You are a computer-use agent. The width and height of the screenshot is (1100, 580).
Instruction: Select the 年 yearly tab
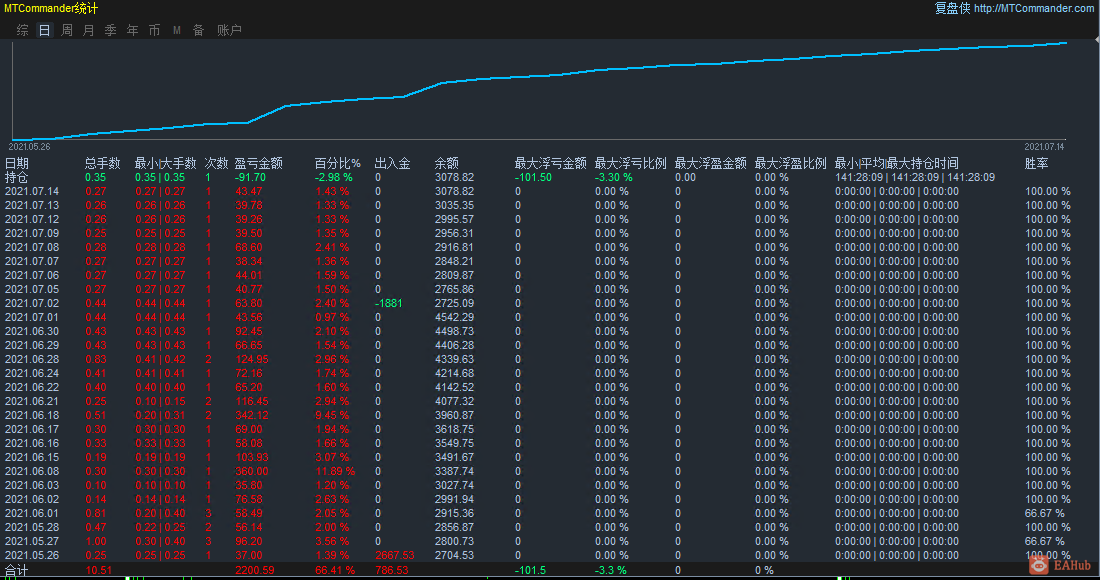(133, 30)
